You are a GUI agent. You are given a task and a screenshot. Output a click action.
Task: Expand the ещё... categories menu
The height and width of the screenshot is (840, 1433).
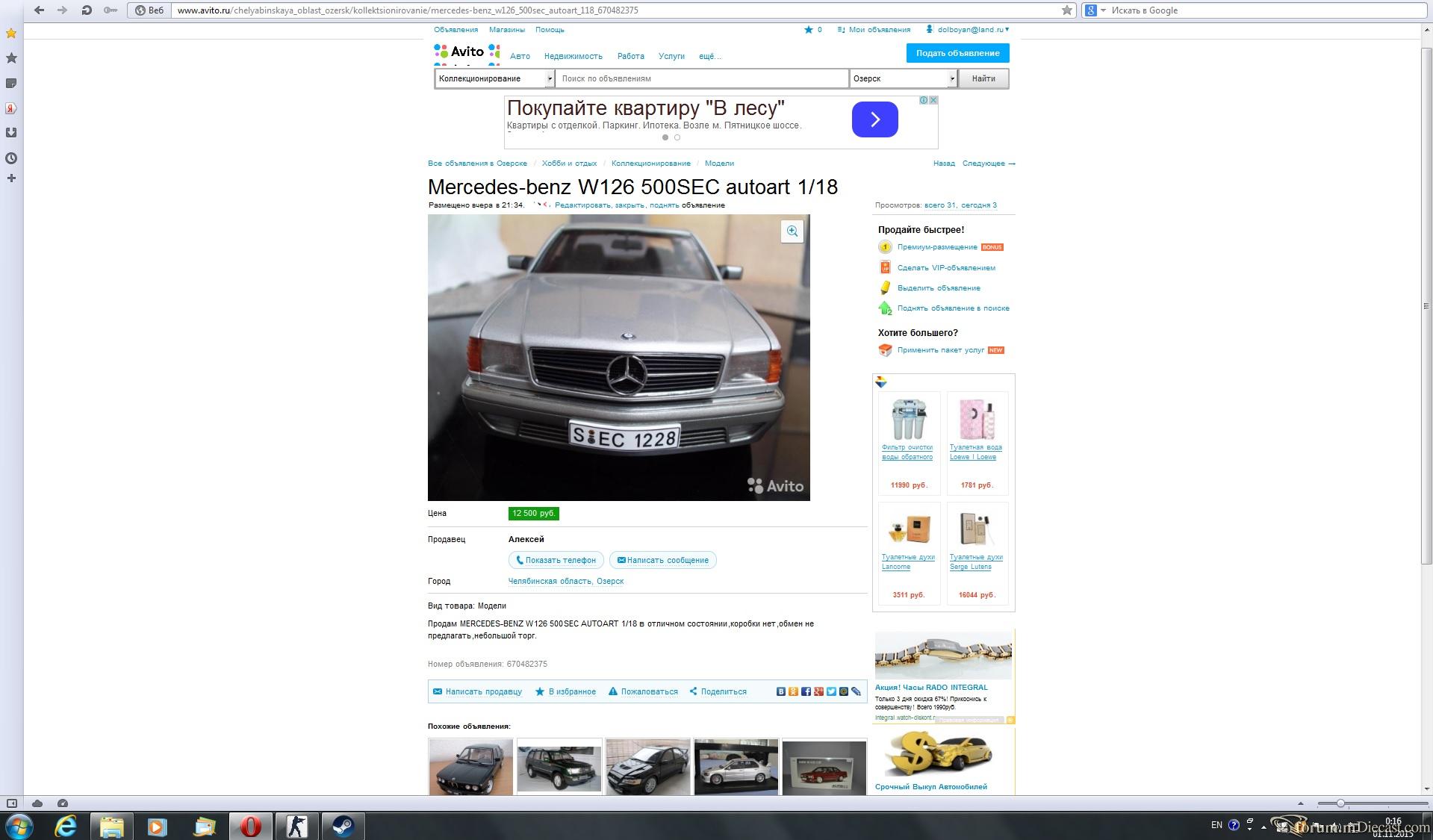point(710,56)
